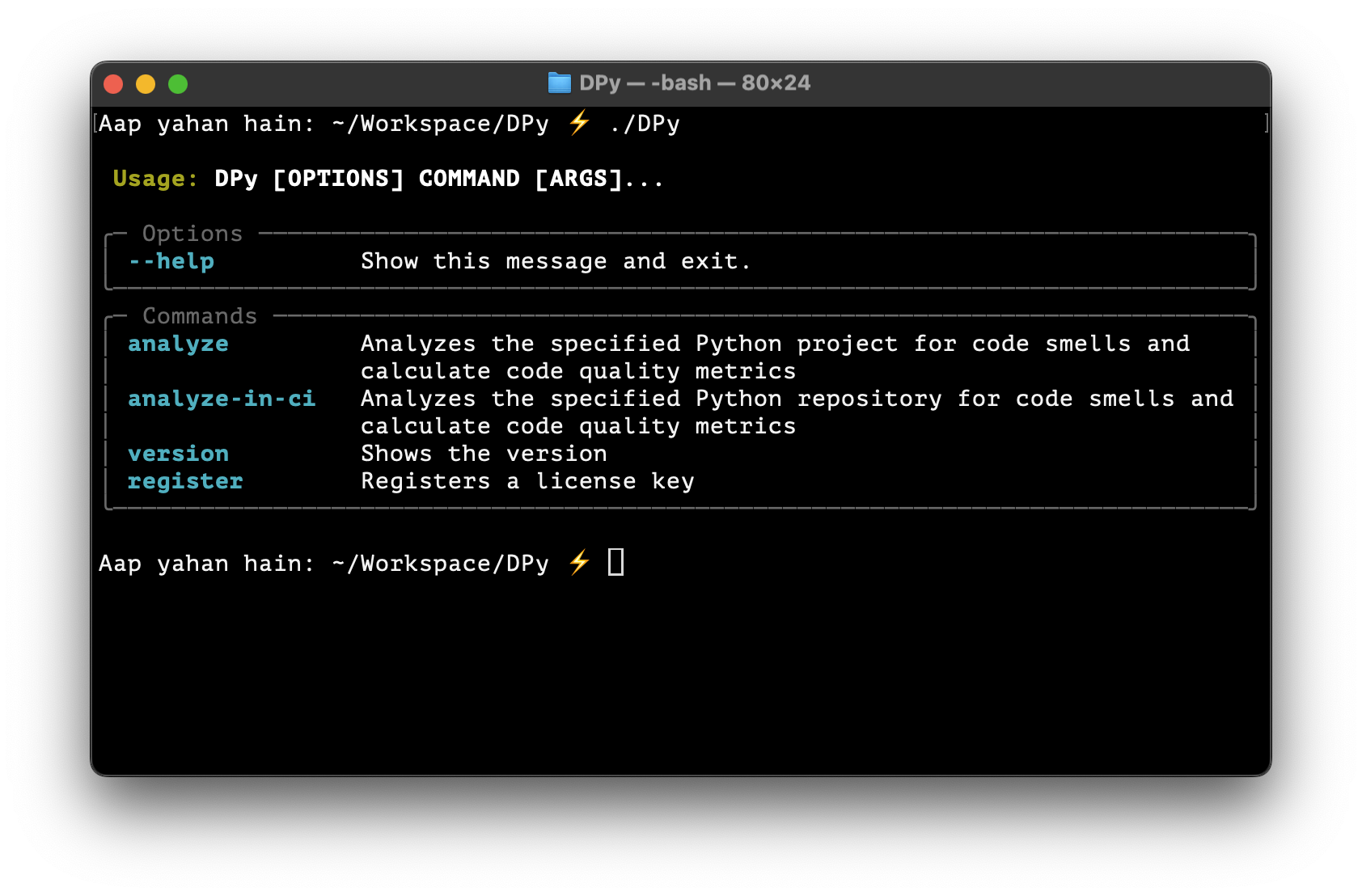This screenshot has height=896, width=1362.
Task: Close the terminal with the red button
Action: (113, 84)
